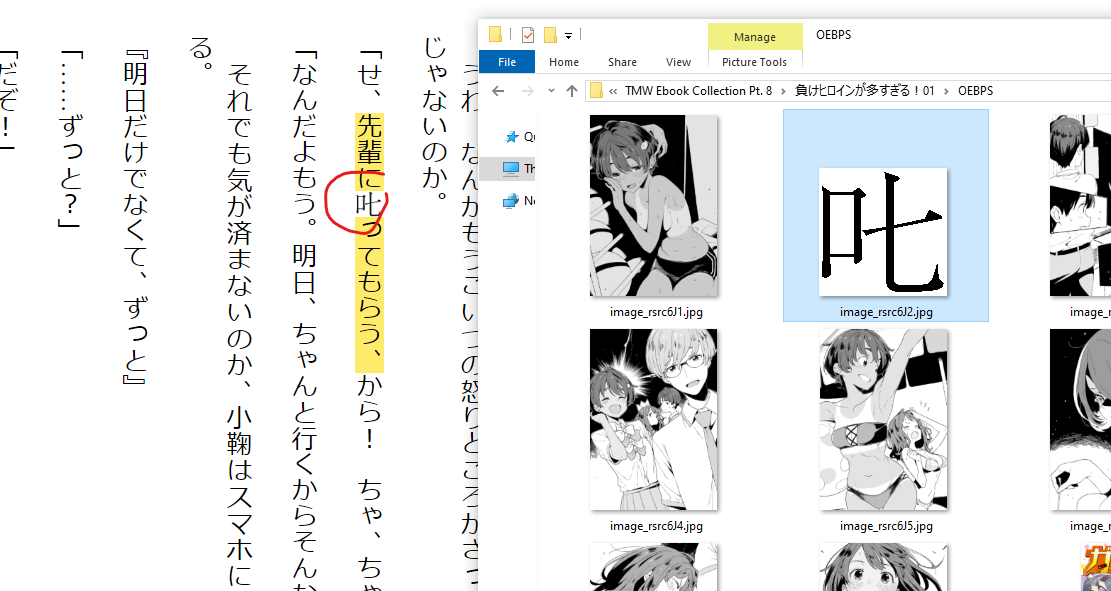Image resolution: width=1111 pixels, height=591 pixels.
Task: Click the OEBPS title in the Explorer title bar
Action: pos(833,34)
